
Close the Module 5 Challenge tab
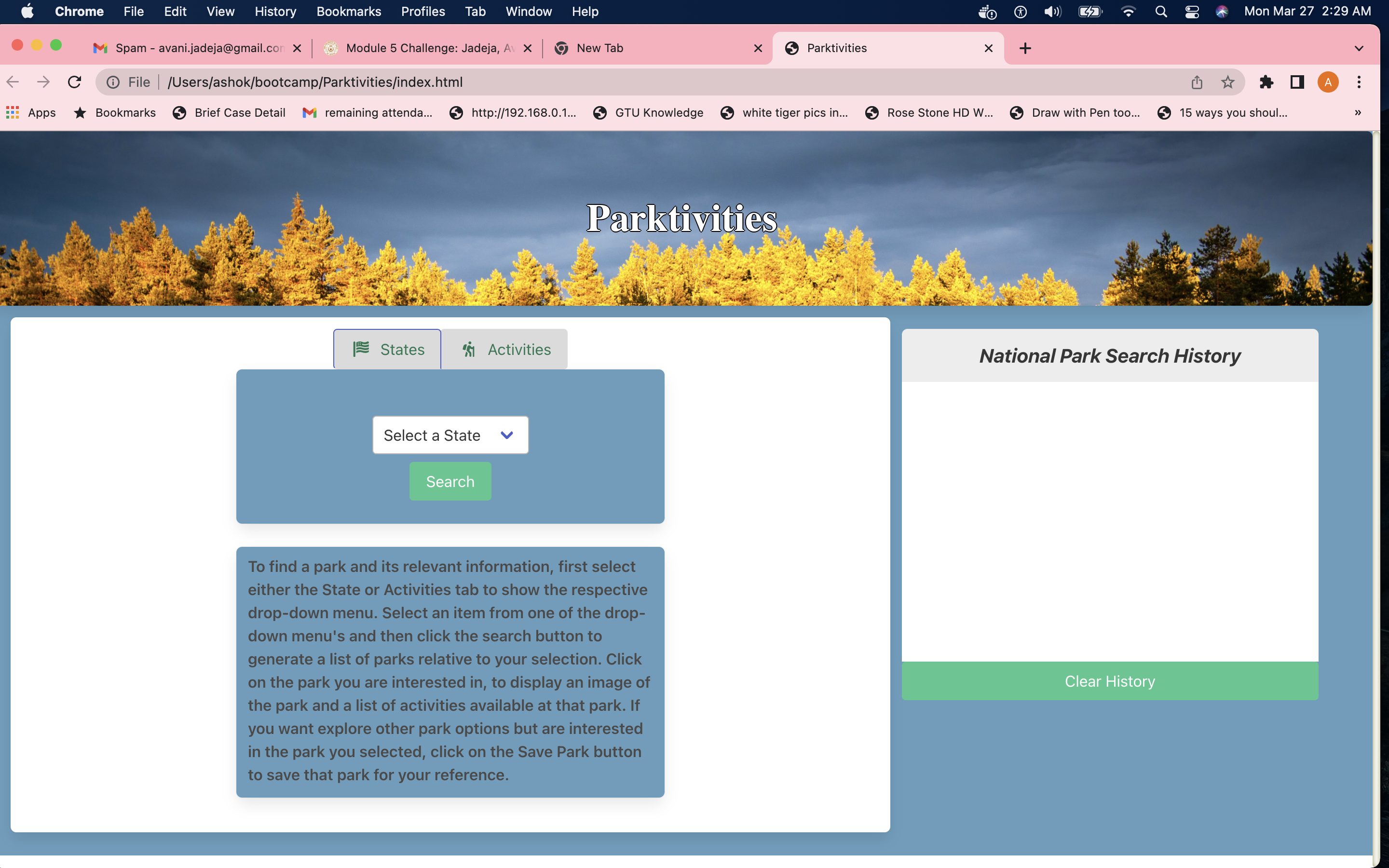528,48
